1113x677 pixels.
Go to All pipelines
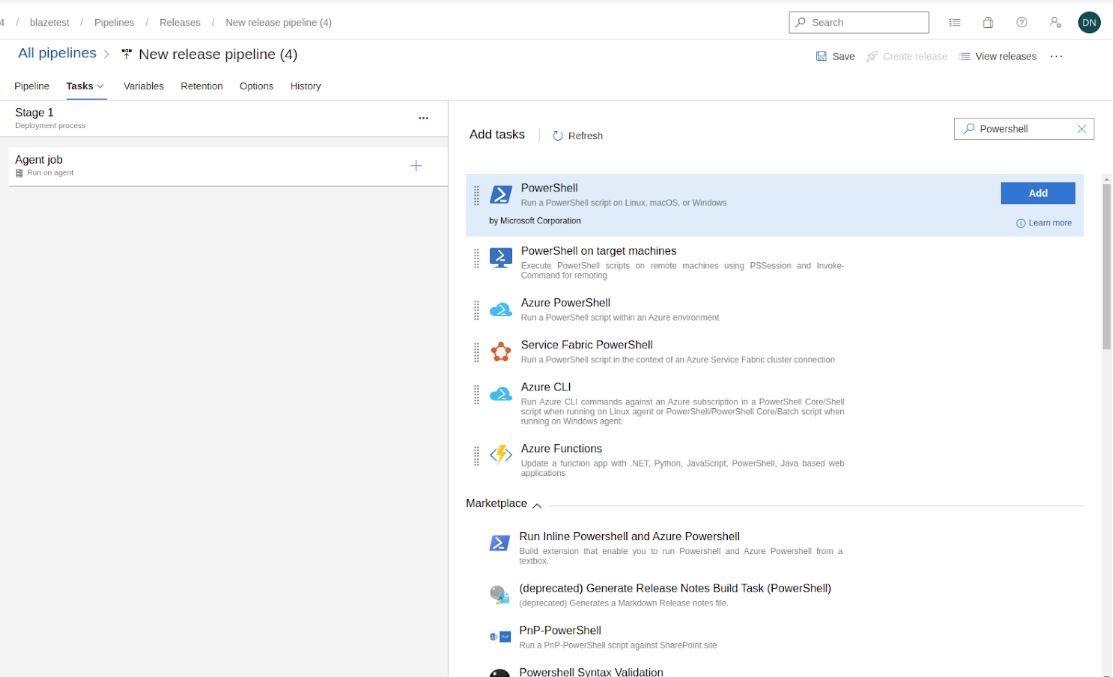pyautogui.click(x=57, y=53)
